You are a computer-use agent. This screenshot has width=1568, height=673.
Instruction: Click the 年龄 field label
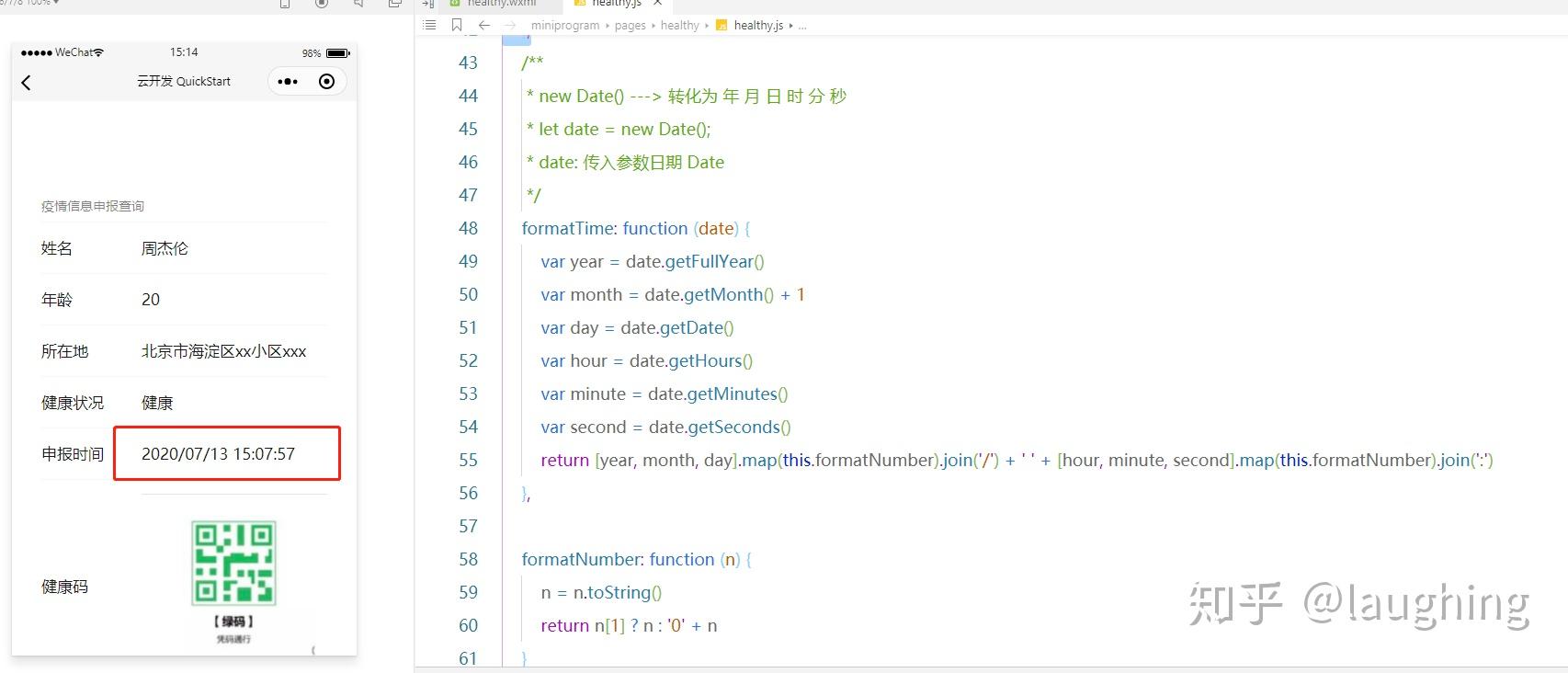click(x=57, y=300)
